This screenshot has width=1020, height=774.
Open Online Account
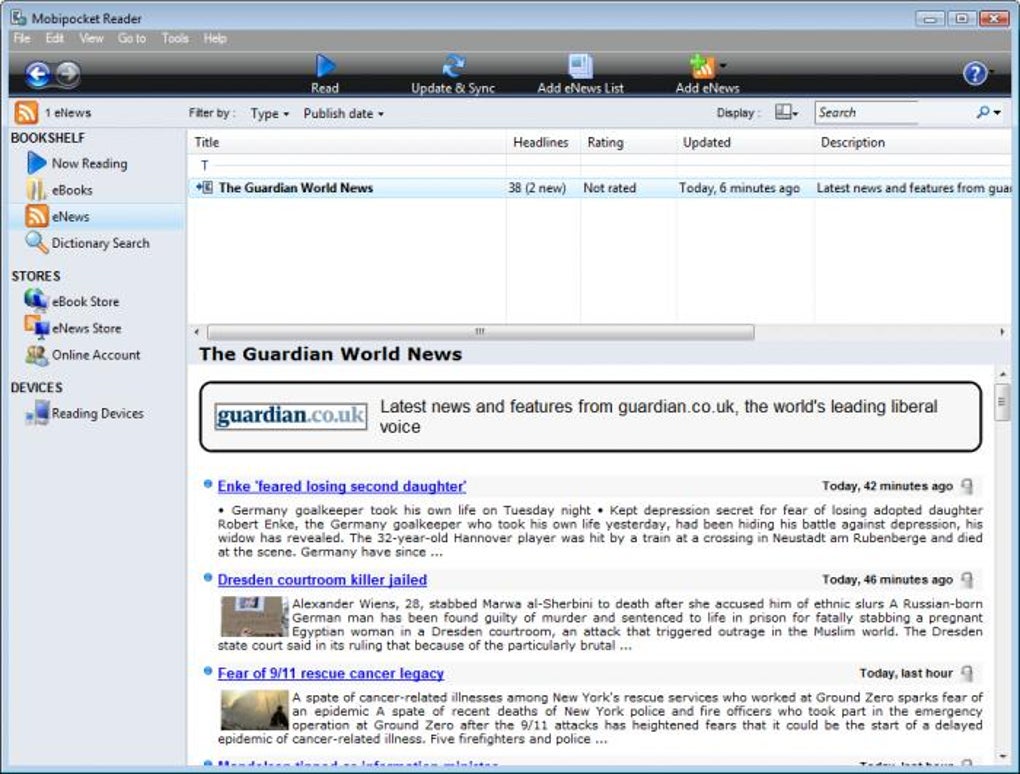(x=96, y=355)
